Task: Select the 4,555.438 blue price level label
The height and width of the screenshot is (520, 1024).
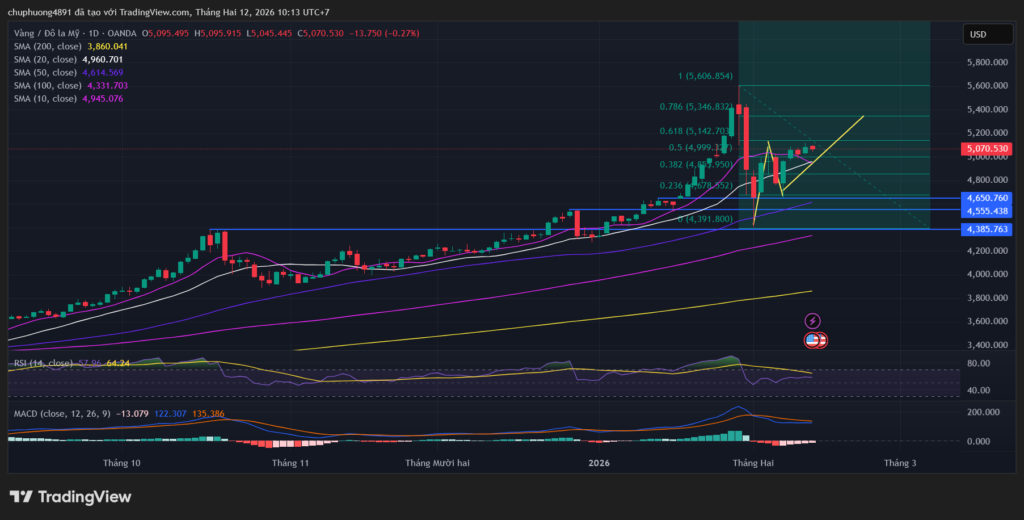Action: coord(985,211)
